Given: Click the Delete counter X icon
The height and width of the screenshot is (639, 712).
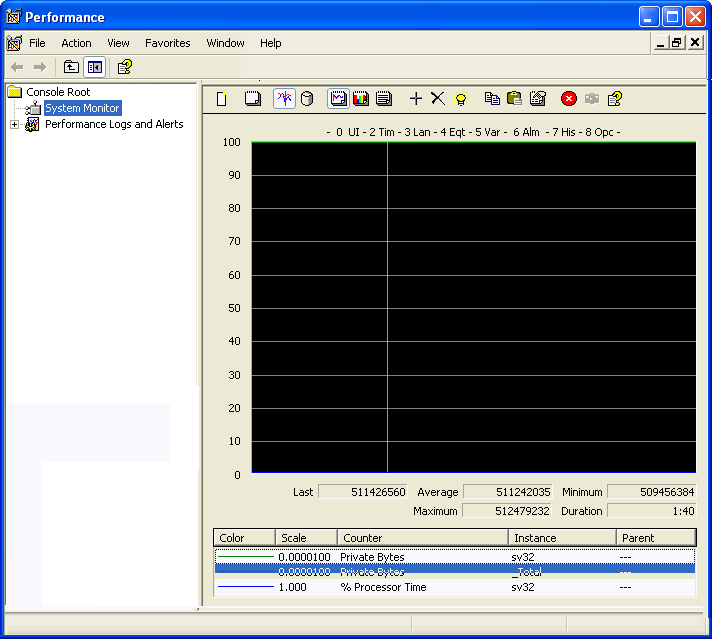Looking at the screenshot, I should pos(438,99).
